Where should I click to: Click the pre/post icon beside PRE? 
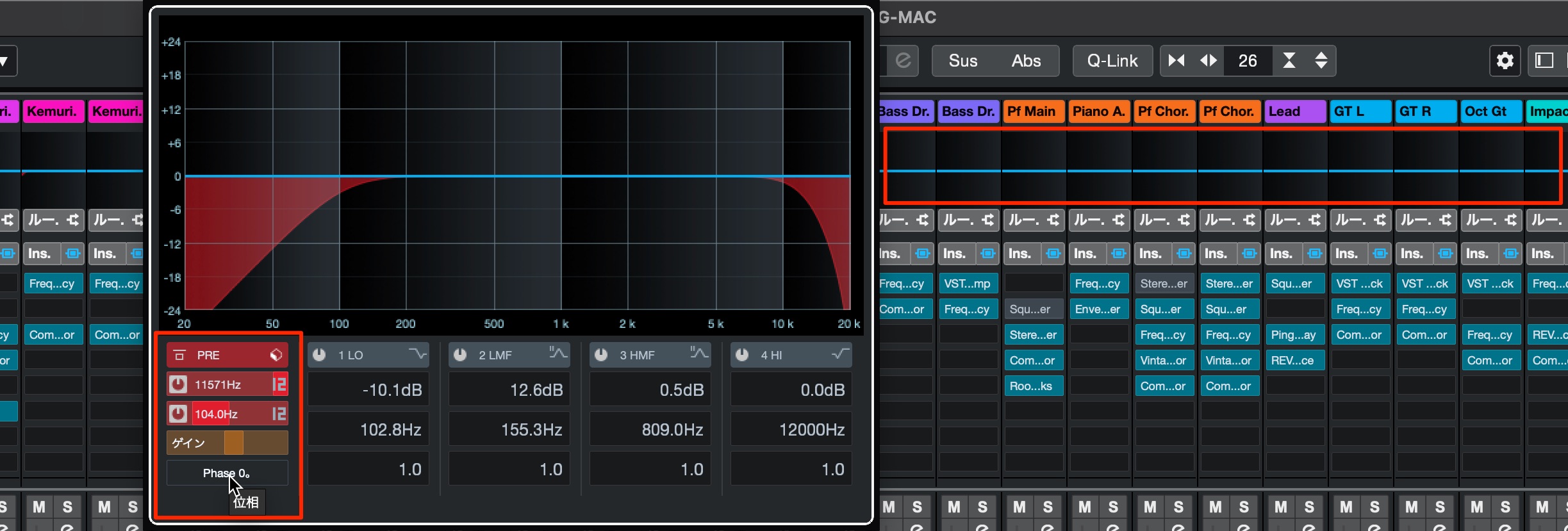coord(179,355)
